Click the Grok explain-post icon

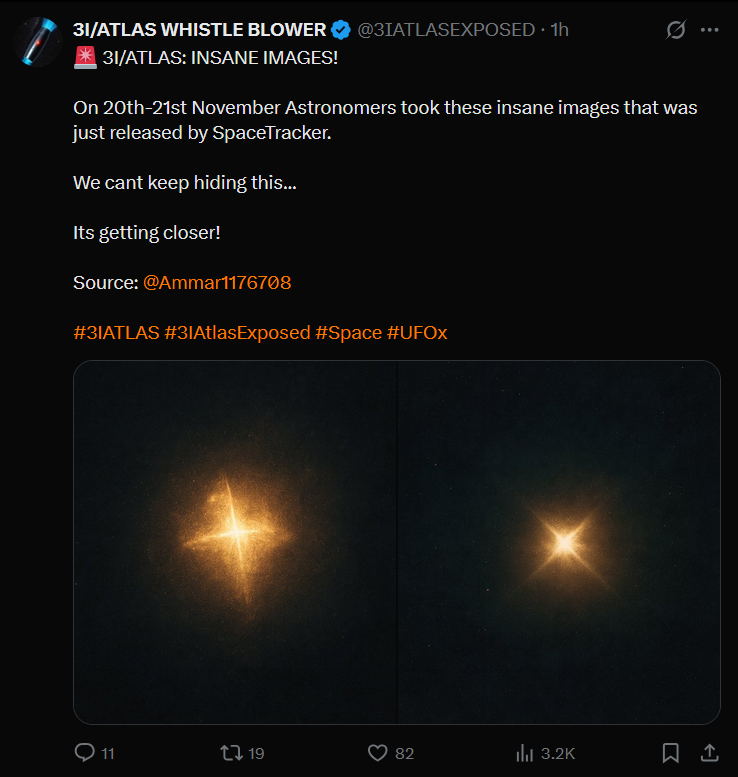point(676,30)
